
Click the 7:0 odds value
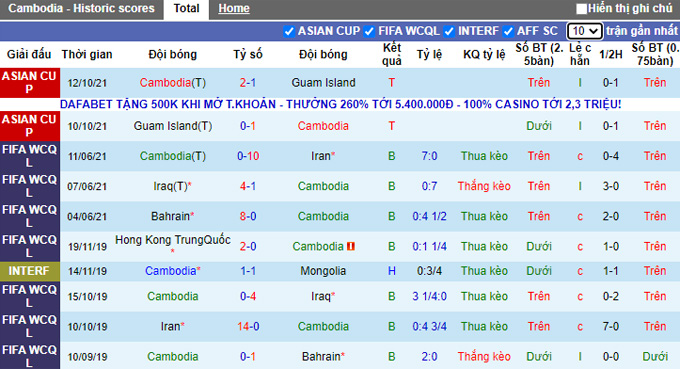(x=429, y=156)
